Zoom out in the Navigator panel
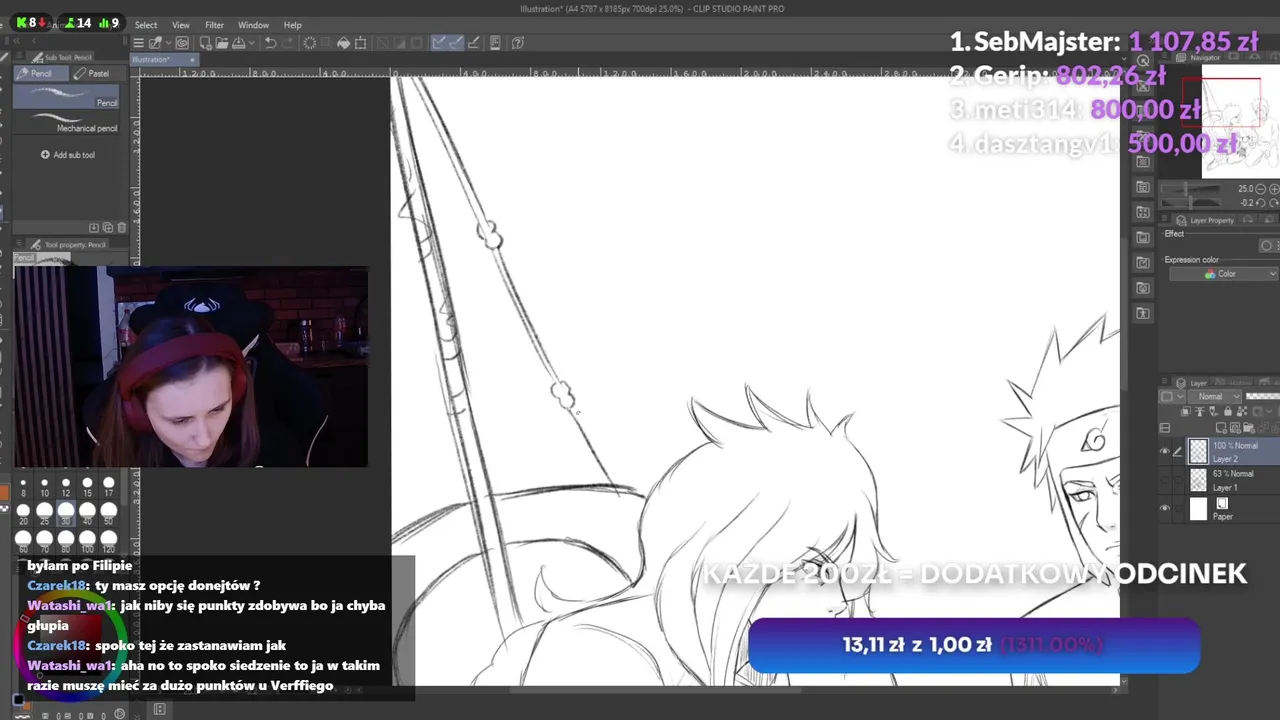Image resolution: width=1280 pixels, height=720 pixels. coord(1260,189)
